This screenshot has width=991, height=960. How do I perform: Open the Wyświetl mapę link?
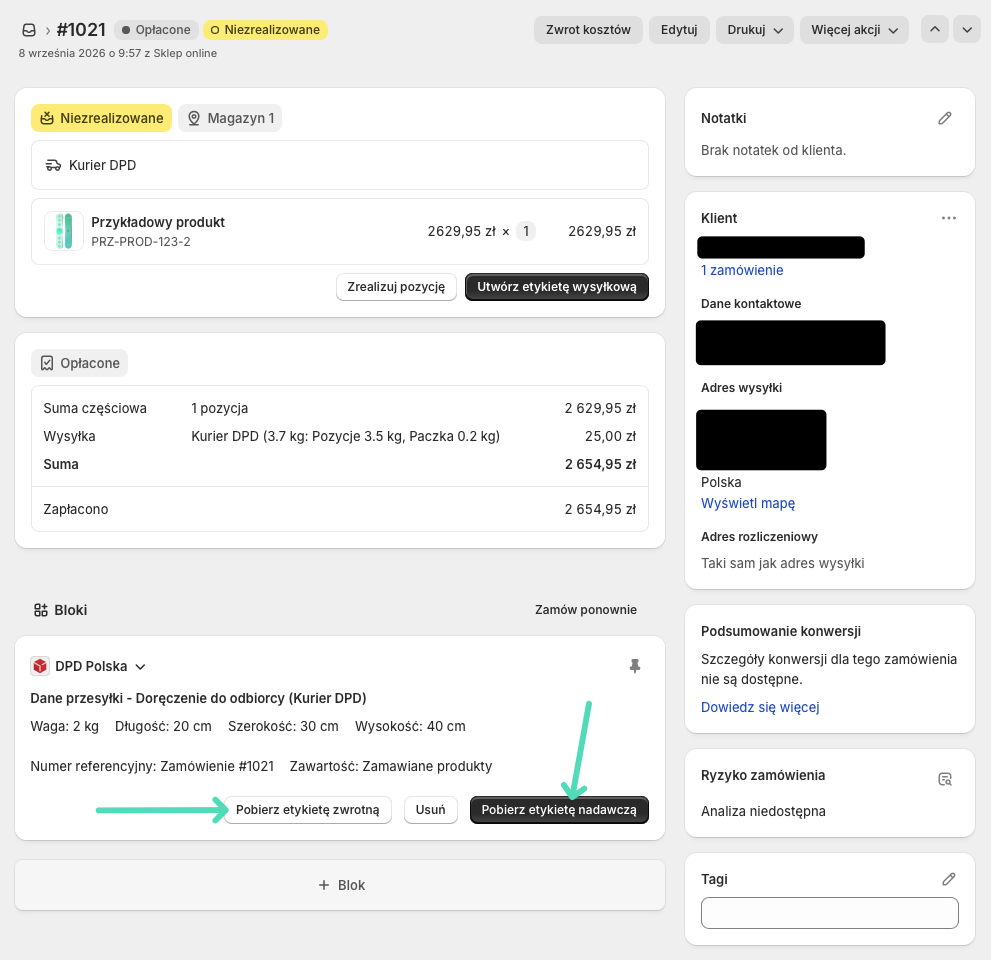click(748, 503)
